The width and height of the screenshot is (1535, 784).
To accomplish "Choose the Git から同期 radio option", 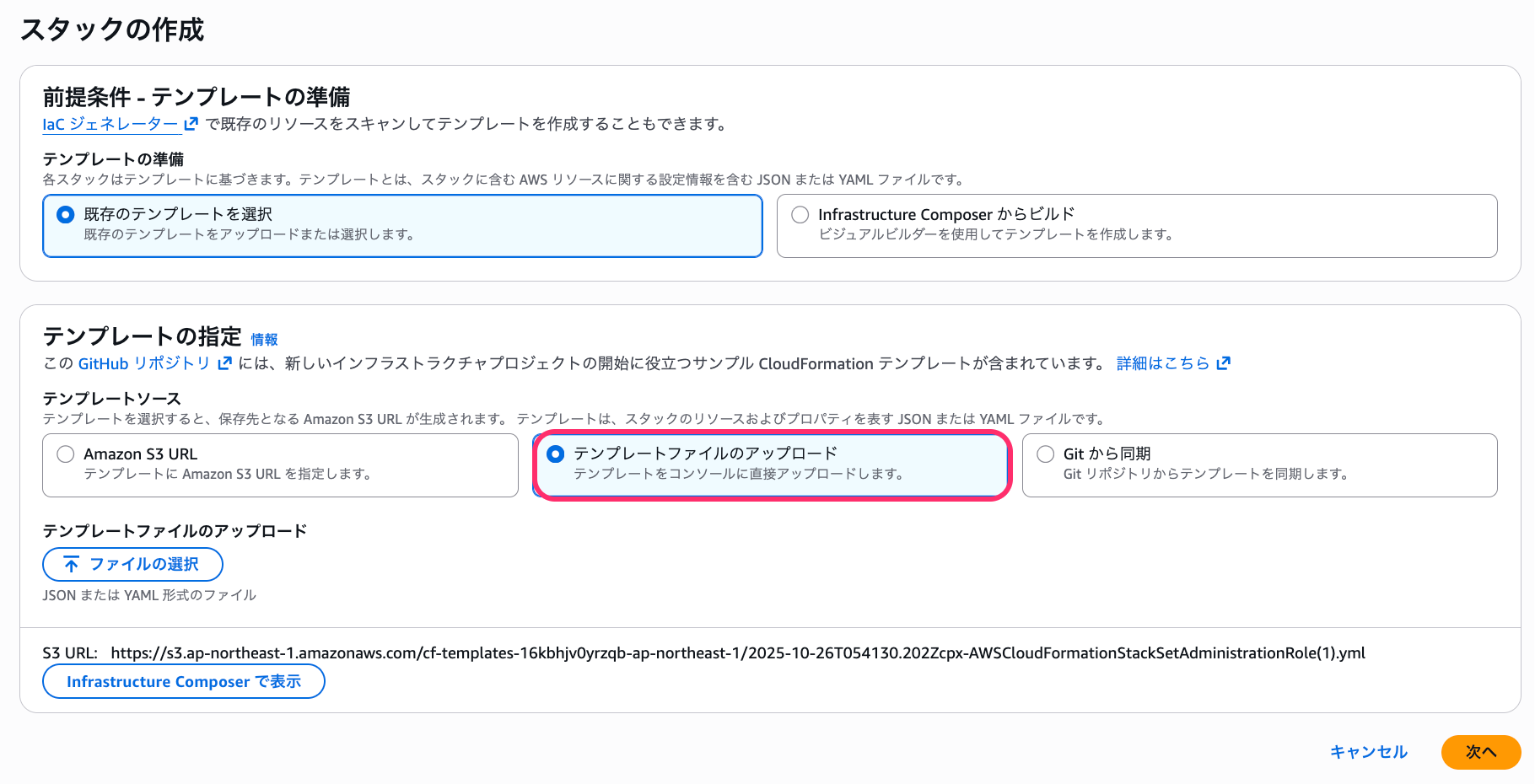I will tap(1046, 454).
